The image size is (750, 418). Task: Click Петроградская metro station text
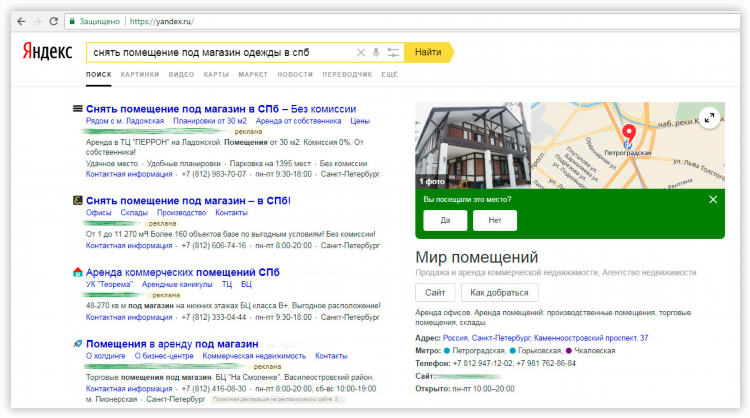tap(478, 351)
